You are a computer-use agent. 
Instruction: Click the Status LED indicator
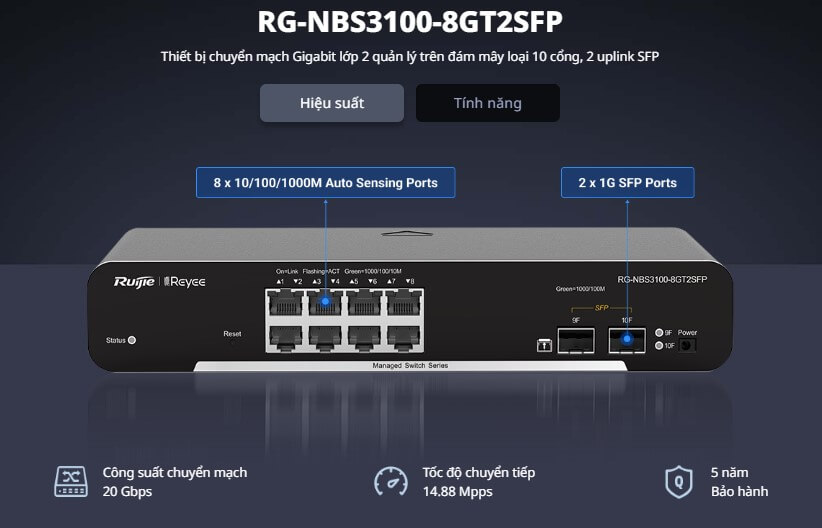tap(132, 340)
